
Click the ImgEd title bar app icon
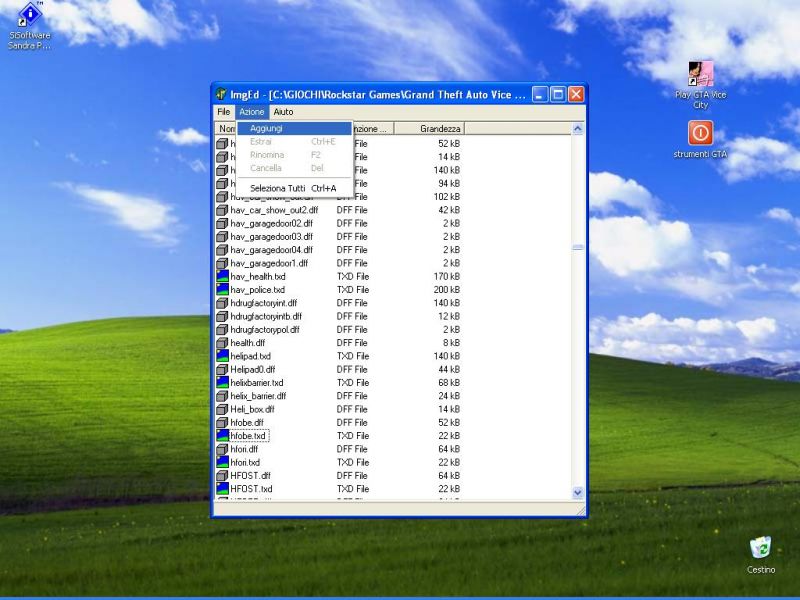(x=221, y=94)
